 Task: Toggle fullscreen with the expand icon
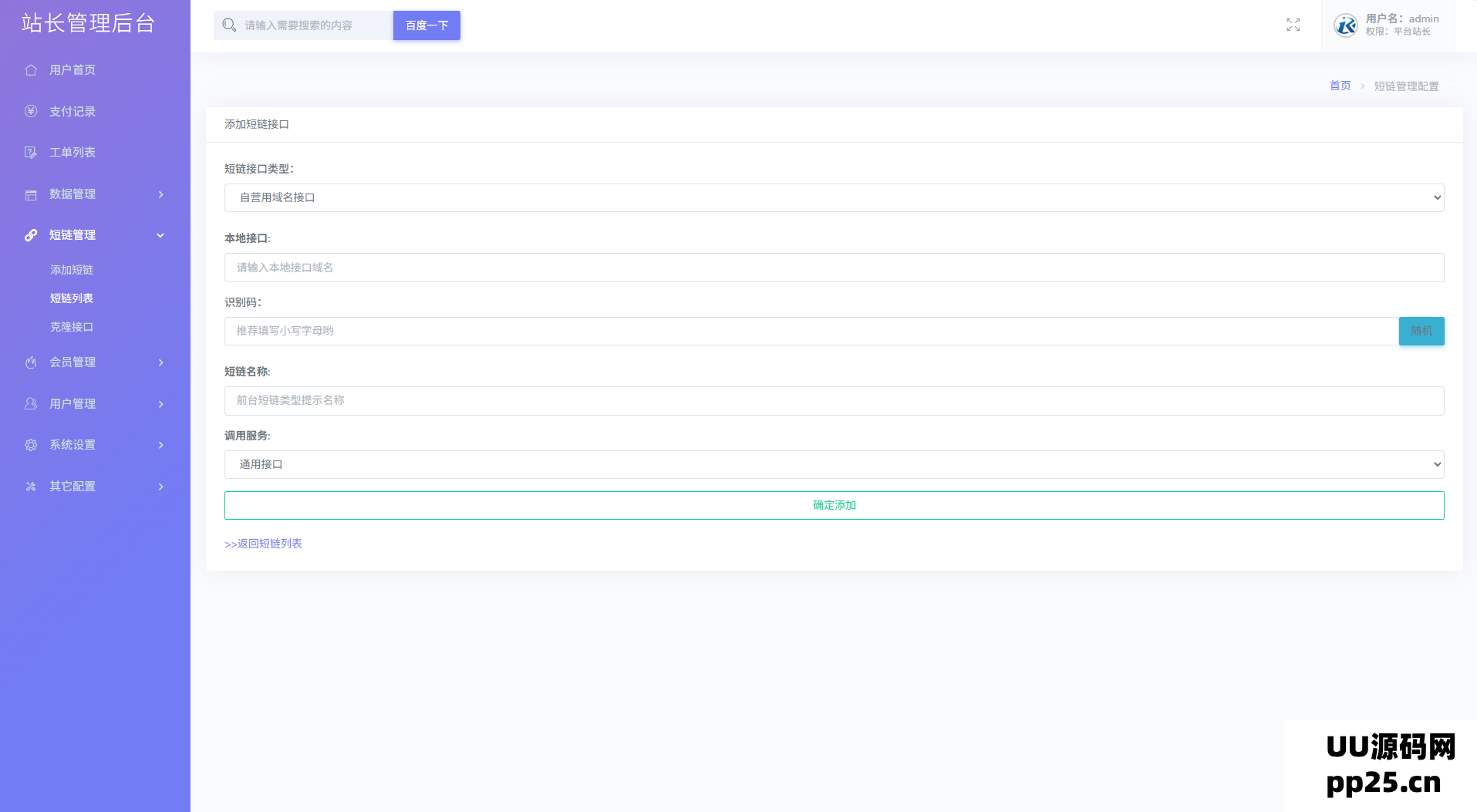point(1293,25)
